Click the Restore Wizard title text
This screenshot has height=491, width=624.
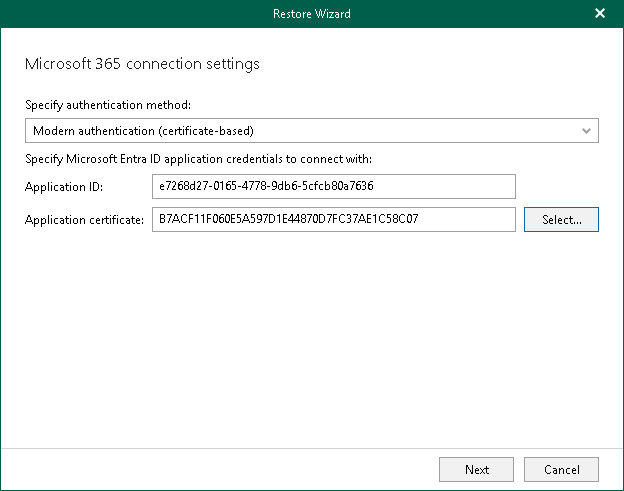[311, 14]
